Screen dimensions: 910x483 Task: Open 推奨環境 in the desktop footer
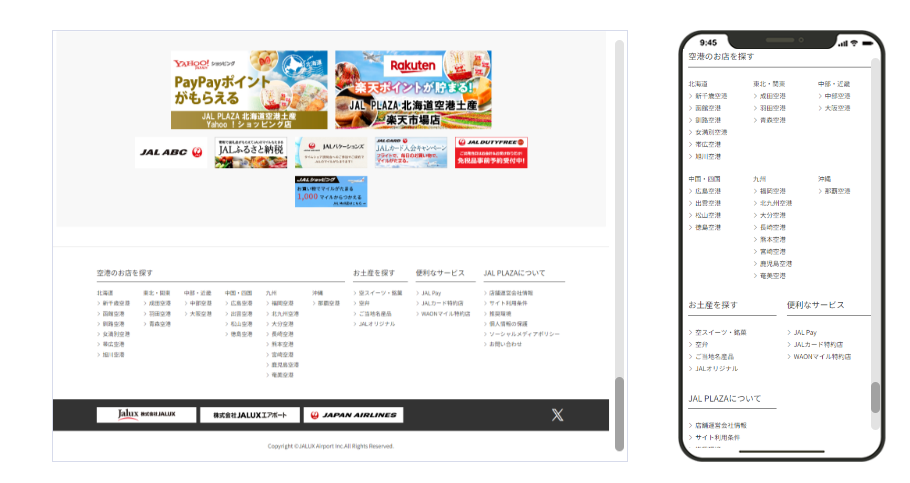[500, 313]
